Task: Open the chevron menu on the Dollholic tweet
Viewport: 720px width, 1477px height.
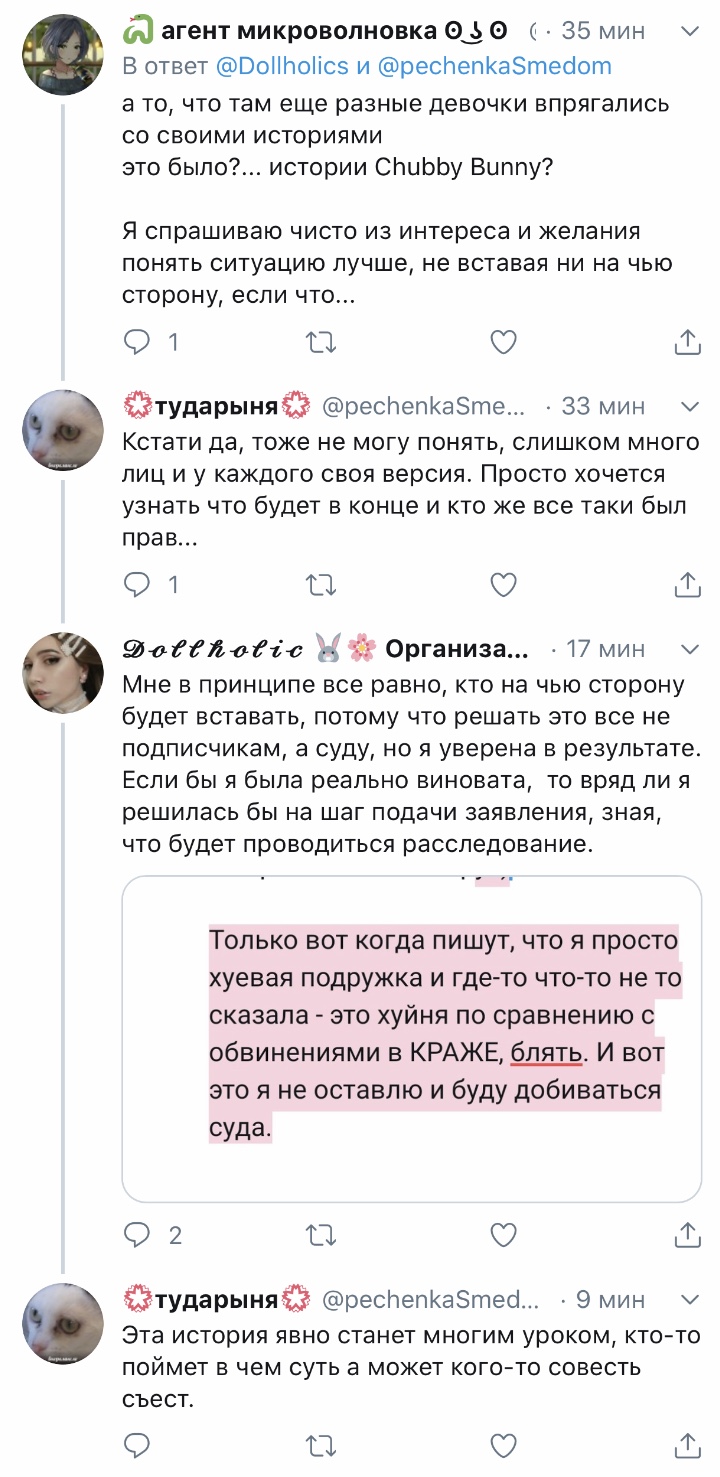Action: [x=690, y=648]
